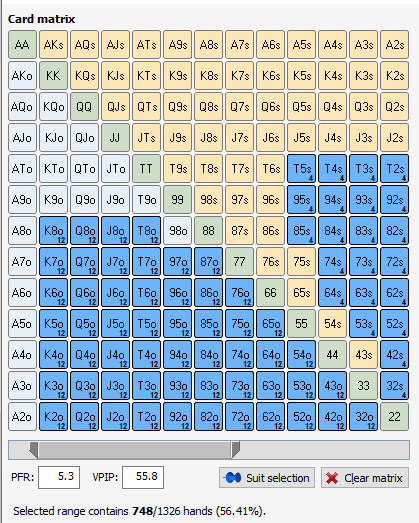
Task: Toggle the 96s cell
Action: tap(271, 200)
